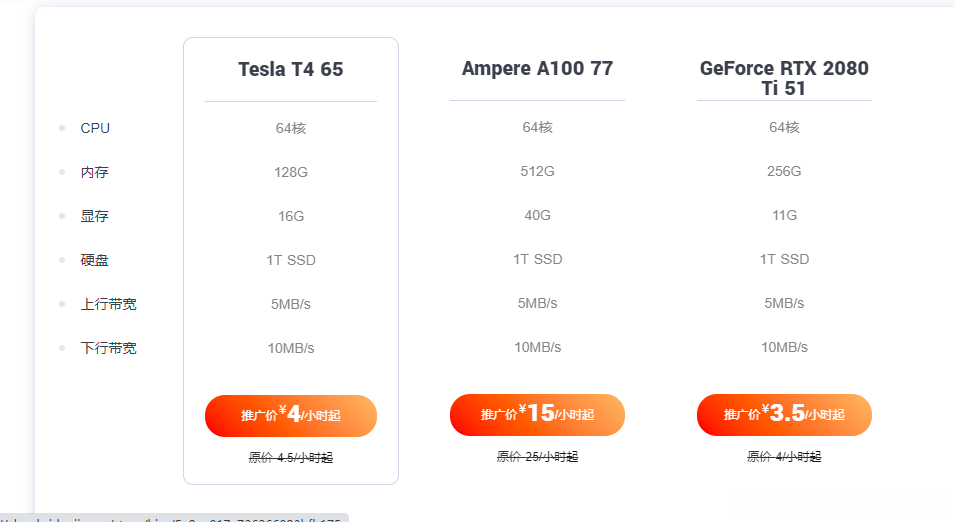Click the 下行带宽 row label
The width and height of the screenshot is (955, 522).
coord(108,348)
